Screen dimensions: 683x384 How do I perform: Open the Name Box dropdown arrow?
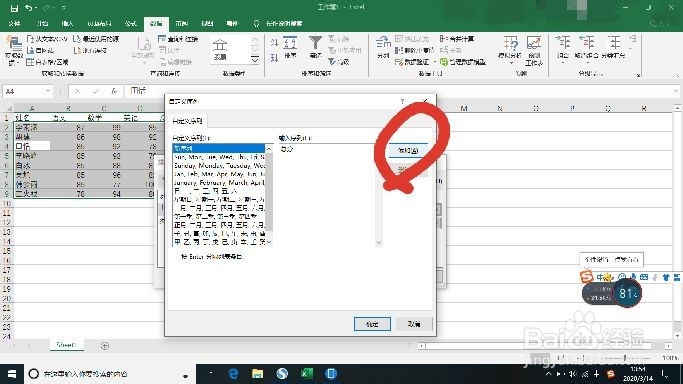click(x=47, y=91)
